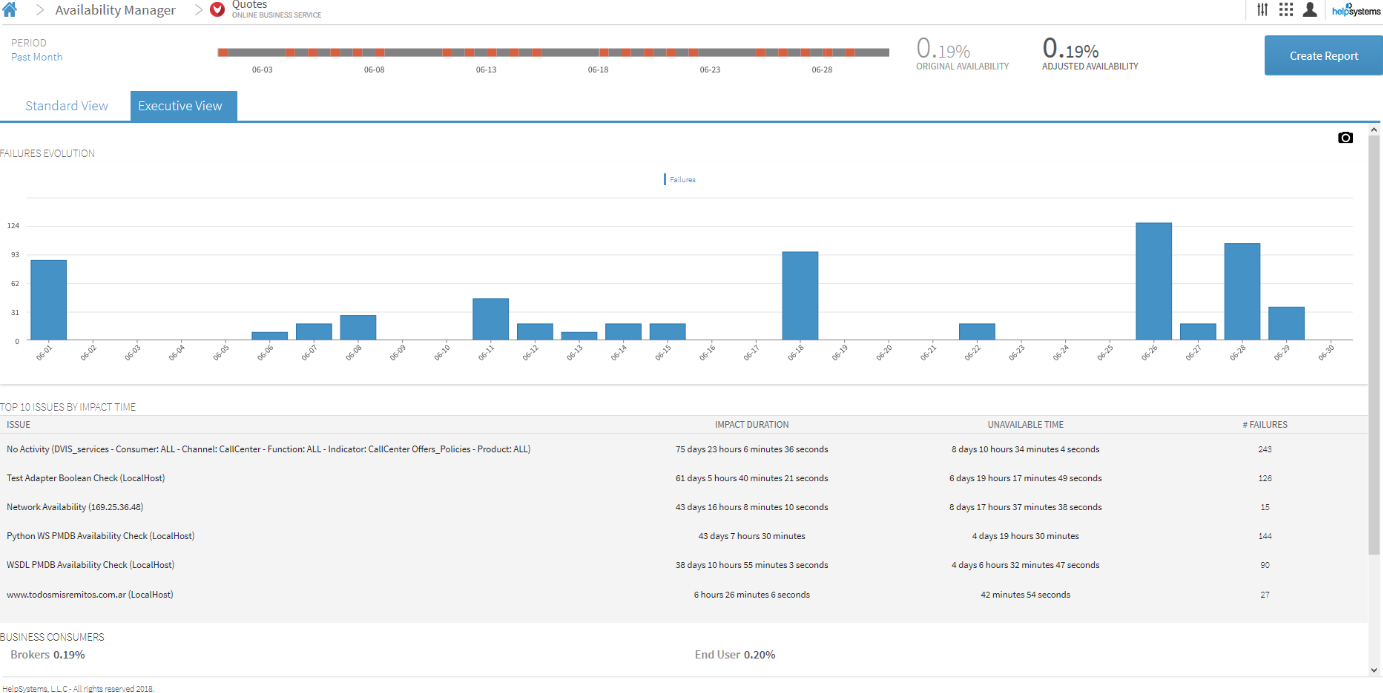1383x693 pixels.
Task: Select the 06-13 marker on the timeline
Action: click(x=486, y=70)
